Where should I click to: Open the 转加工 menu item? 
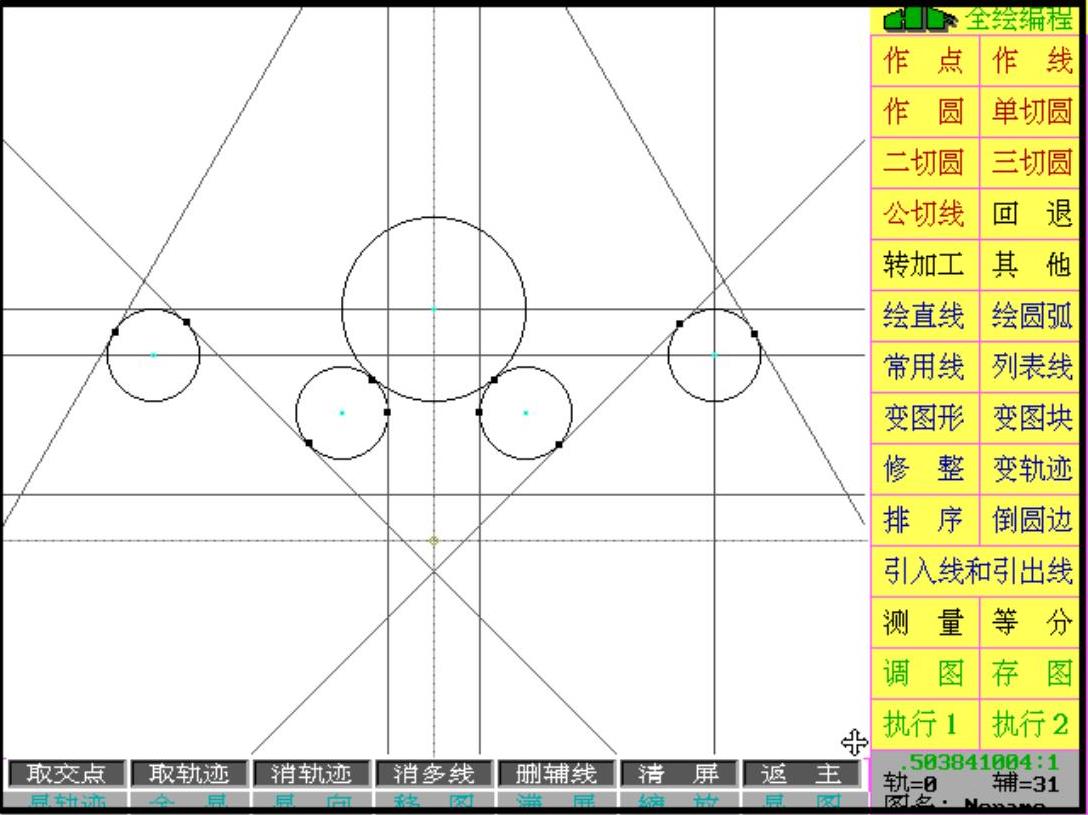924,264
